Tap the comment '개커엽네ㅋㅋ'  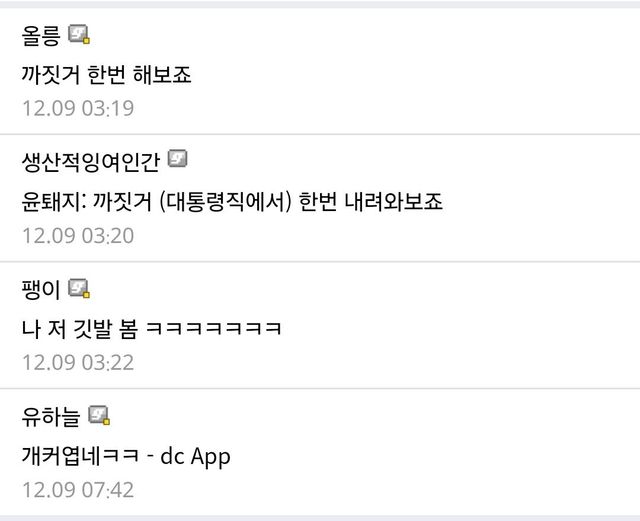[80, 456]
